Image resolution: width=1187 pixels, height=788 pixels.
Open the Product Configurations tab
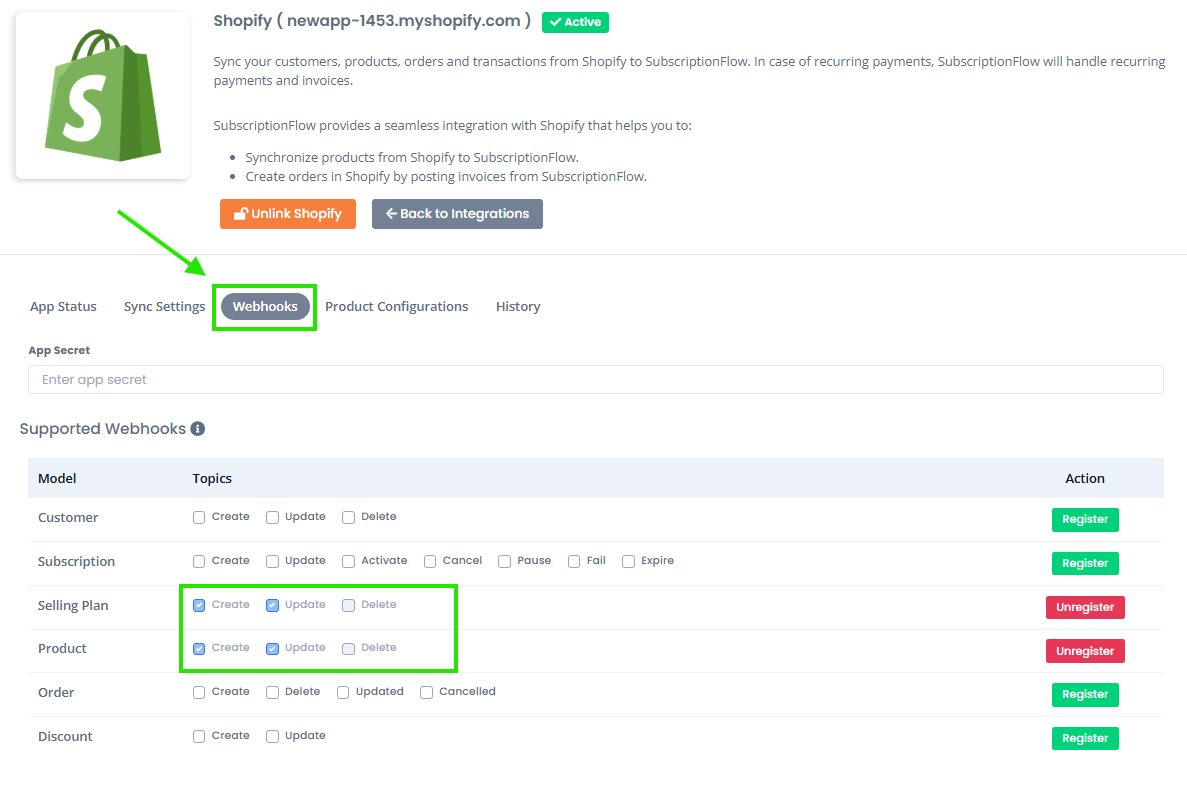coord(397,307)
